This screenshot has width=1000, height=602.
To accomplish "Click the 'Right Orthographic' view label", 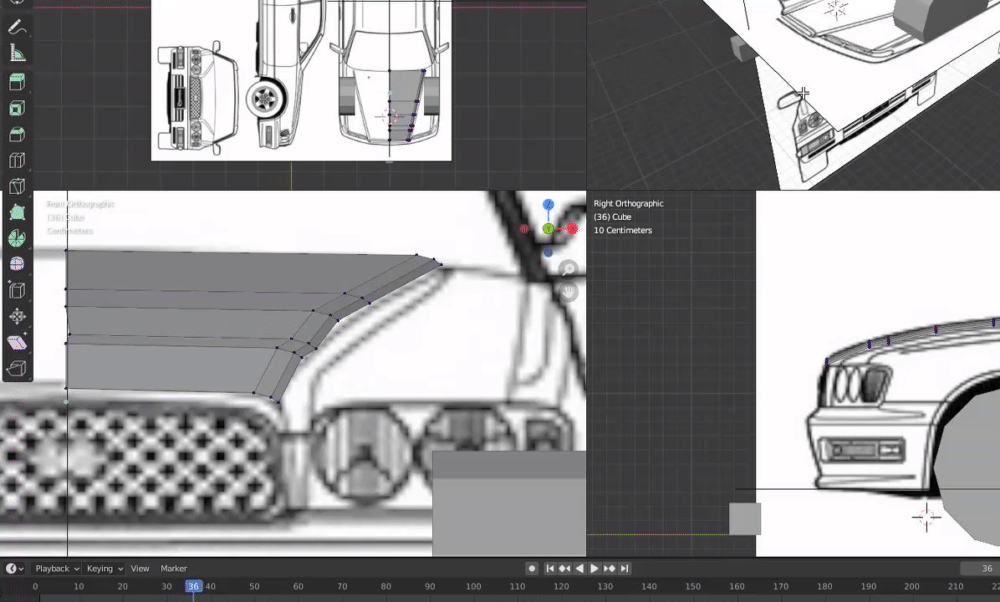I will 628,203.
